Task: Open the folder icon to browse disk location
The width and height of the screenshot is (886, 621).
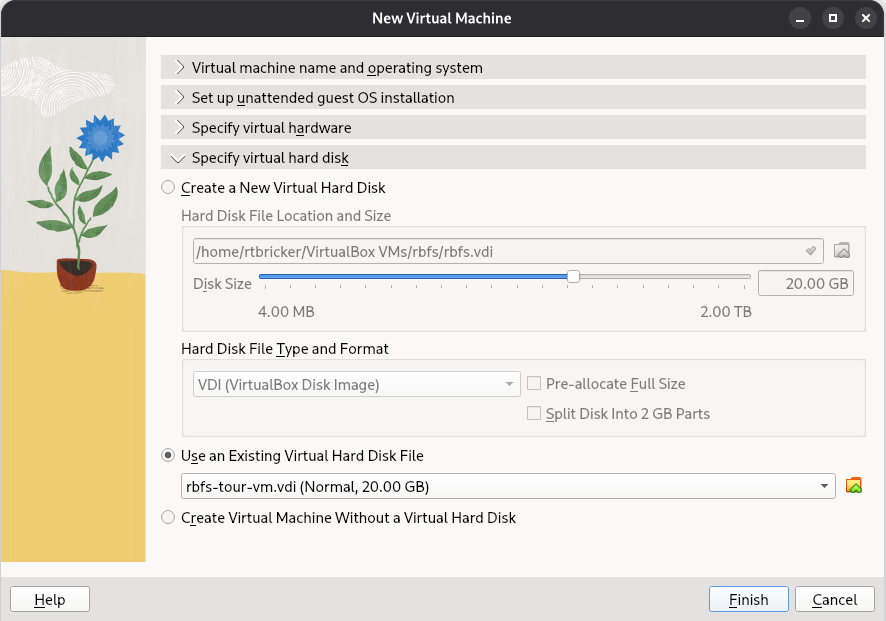Action: tap(842, 250)
